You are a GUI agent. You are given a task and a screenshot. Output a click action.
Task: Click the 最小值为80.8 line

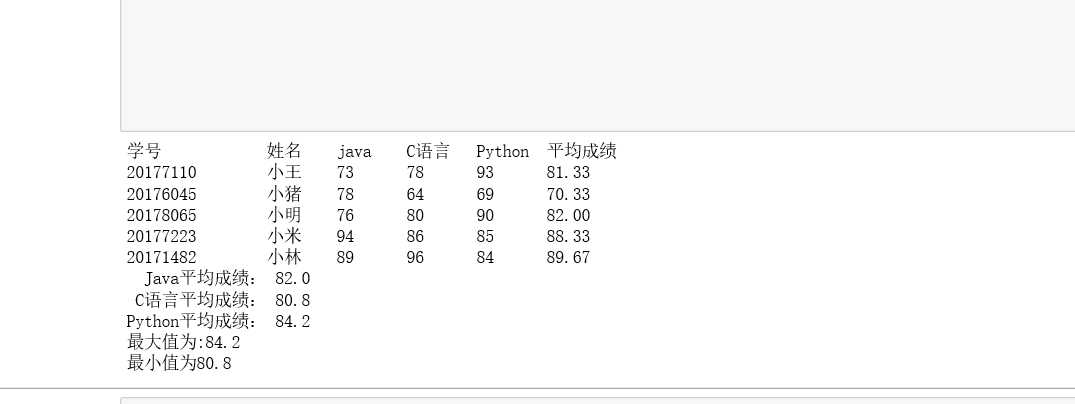tap(179, 363)
